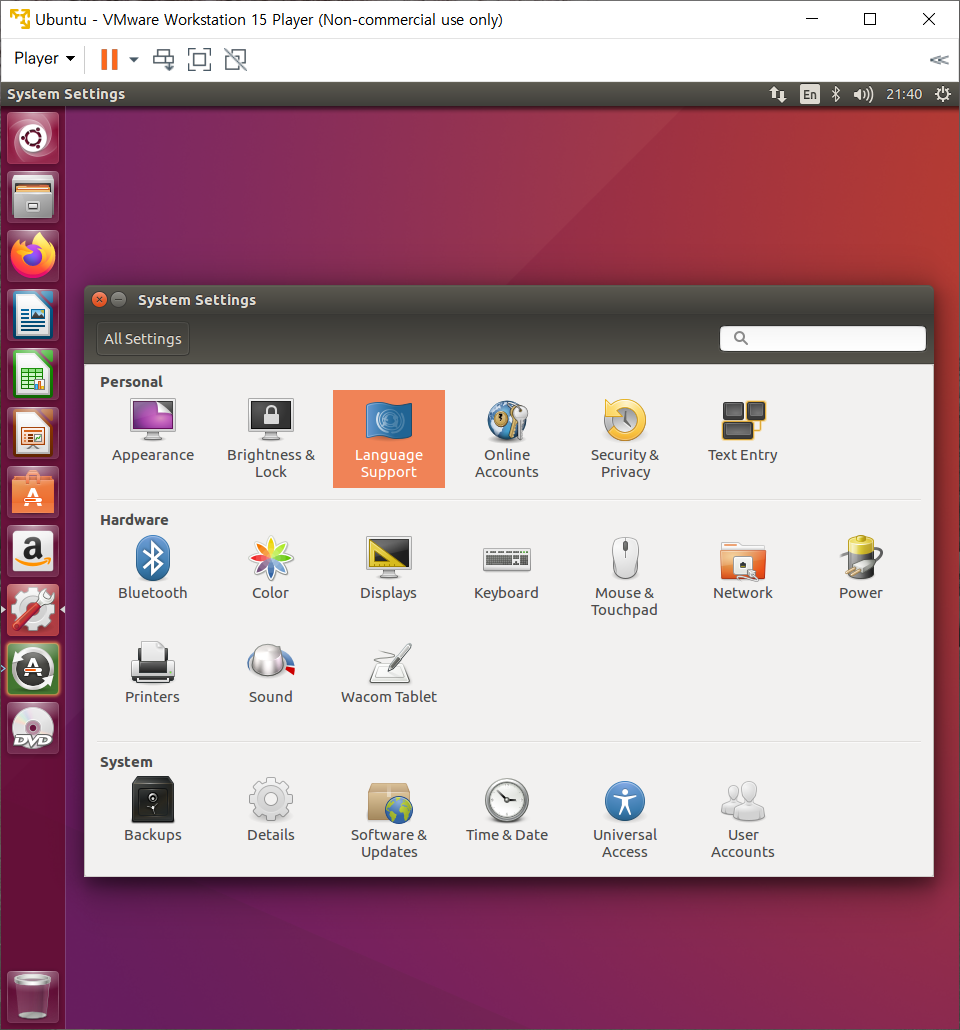Open the Ubuntu Dash launcher

click(33, 138)
